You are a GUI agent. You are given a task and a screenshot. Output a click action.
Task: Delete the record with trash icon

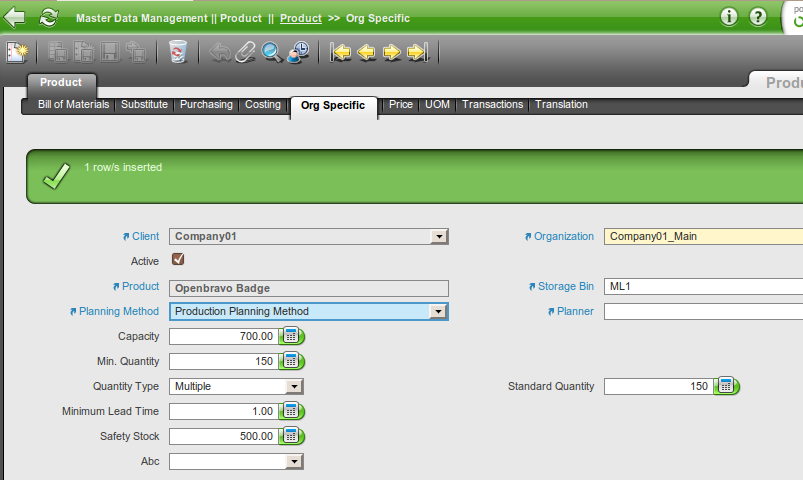[178, 52]
